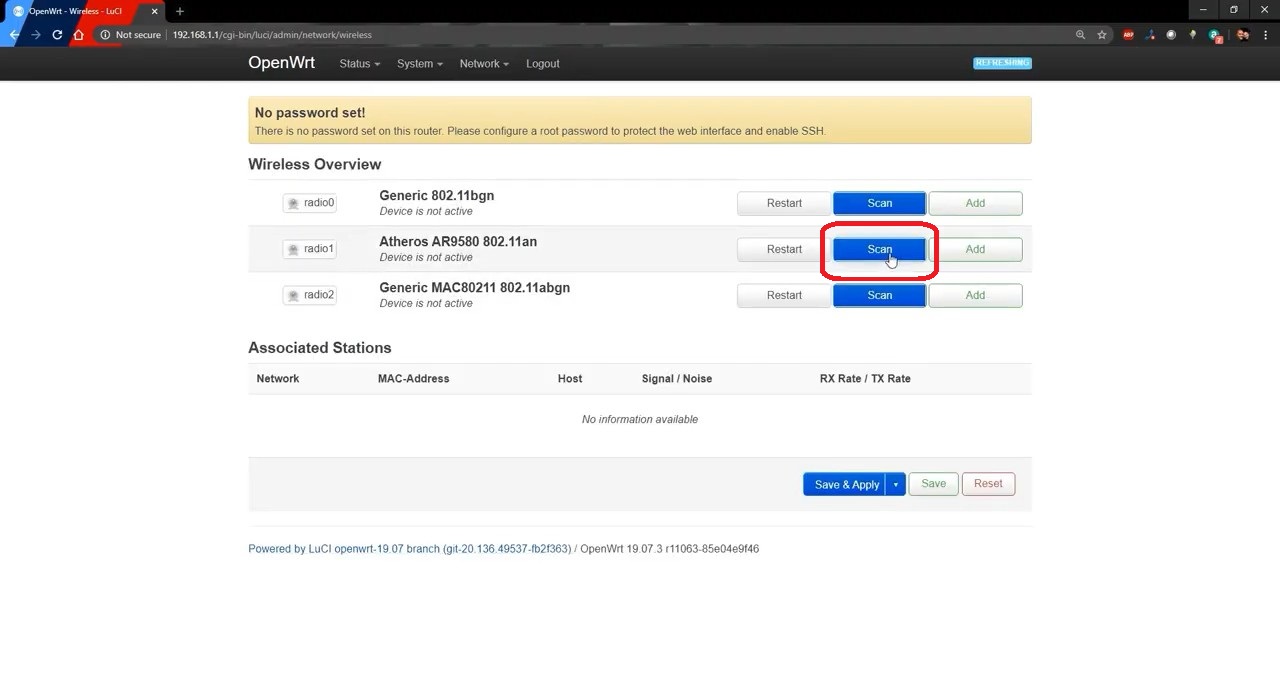Viewport: 1280px width, 694px height.
Task: Add a network on Atheros AR9580 radio1
Action: tap(975, 249)
